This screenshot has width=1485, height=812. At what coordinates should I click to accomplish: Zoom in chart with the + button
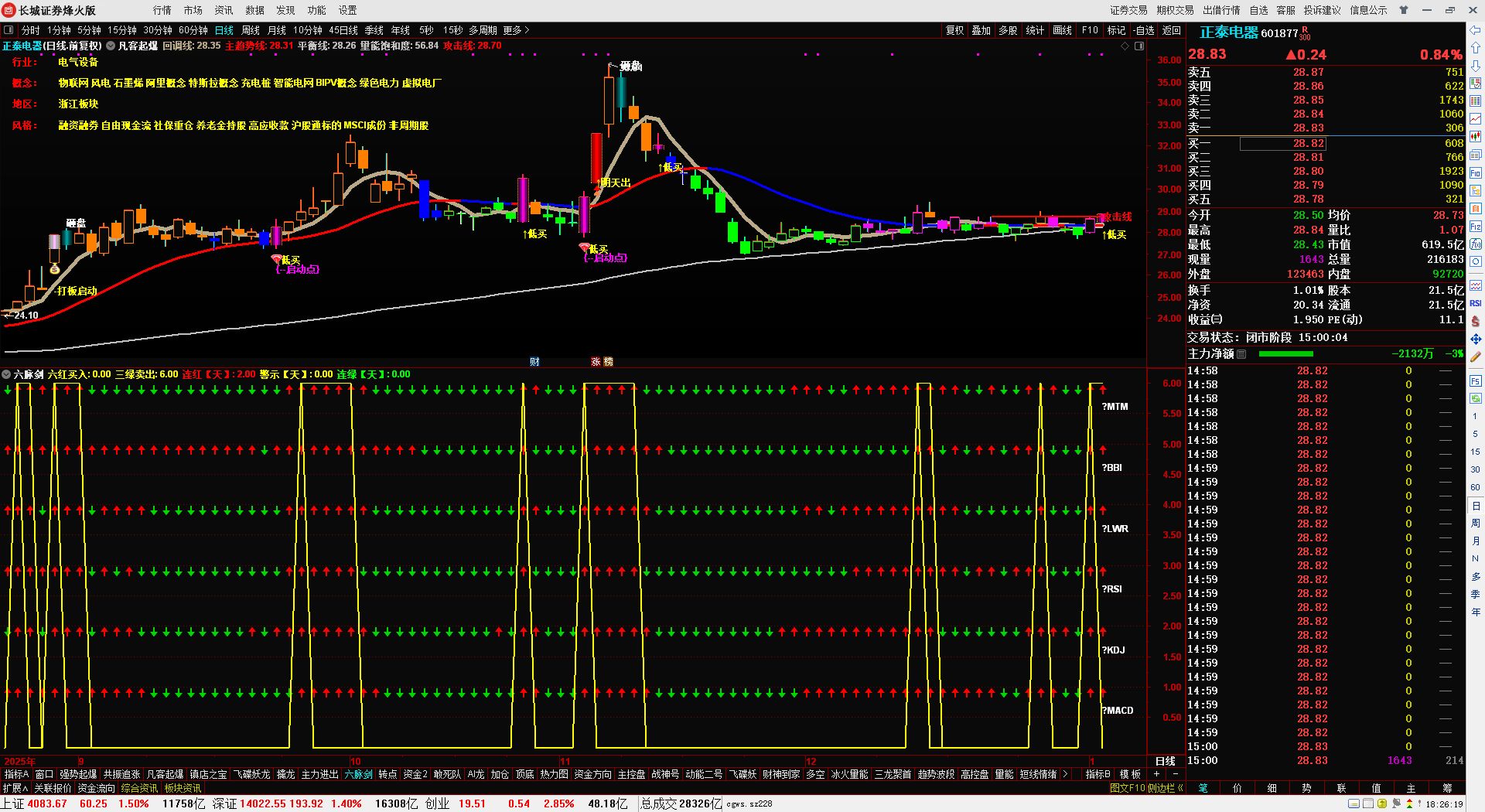(x=1157, y=774)
